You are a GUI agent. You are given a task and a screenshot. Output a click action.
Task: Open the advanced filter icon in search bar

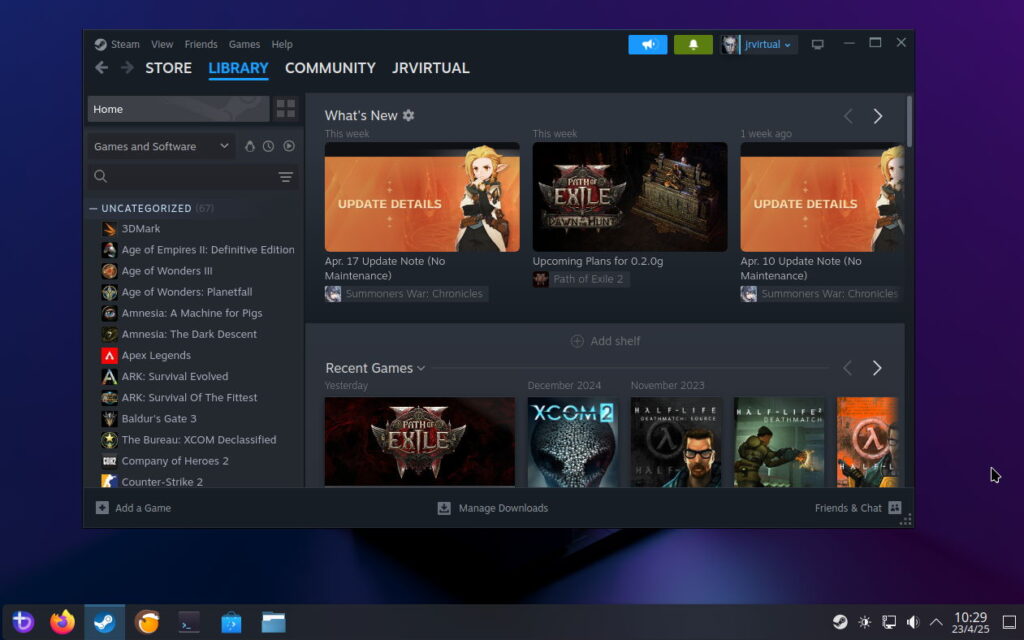286,176
